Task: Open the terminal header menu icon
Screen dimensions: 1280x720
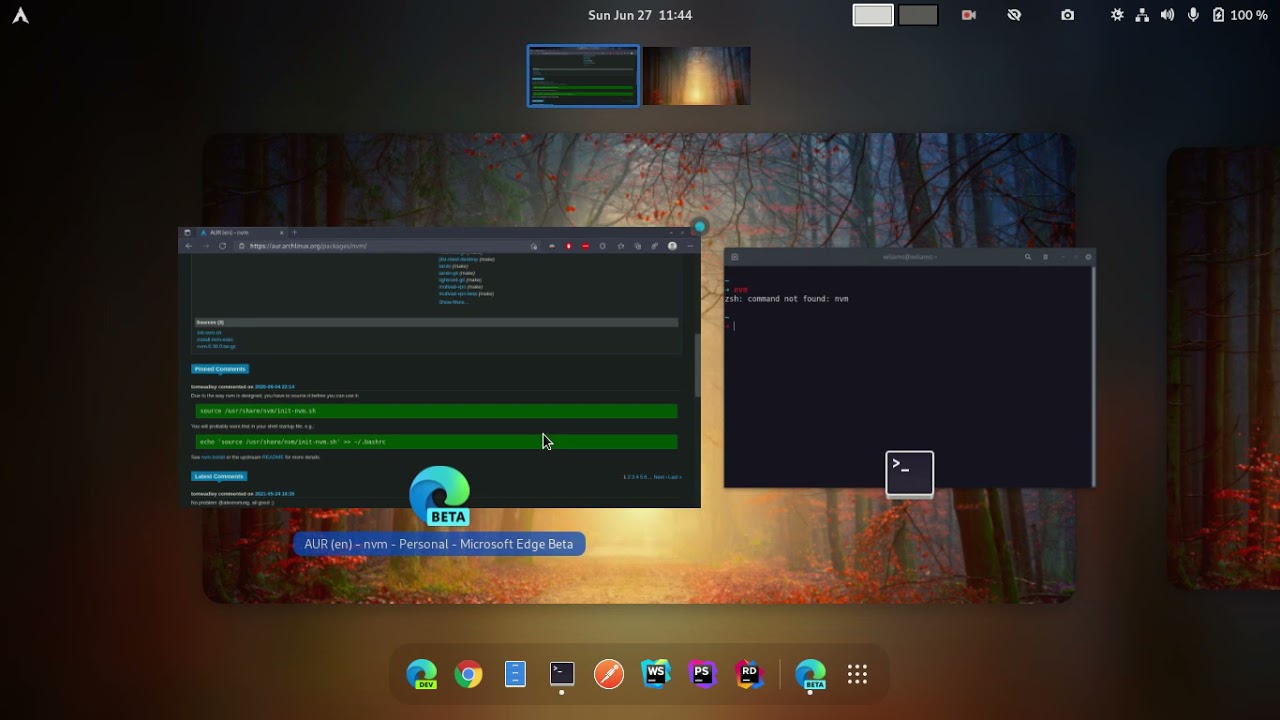Action: pyautogui.click(x=1046, y=257)
